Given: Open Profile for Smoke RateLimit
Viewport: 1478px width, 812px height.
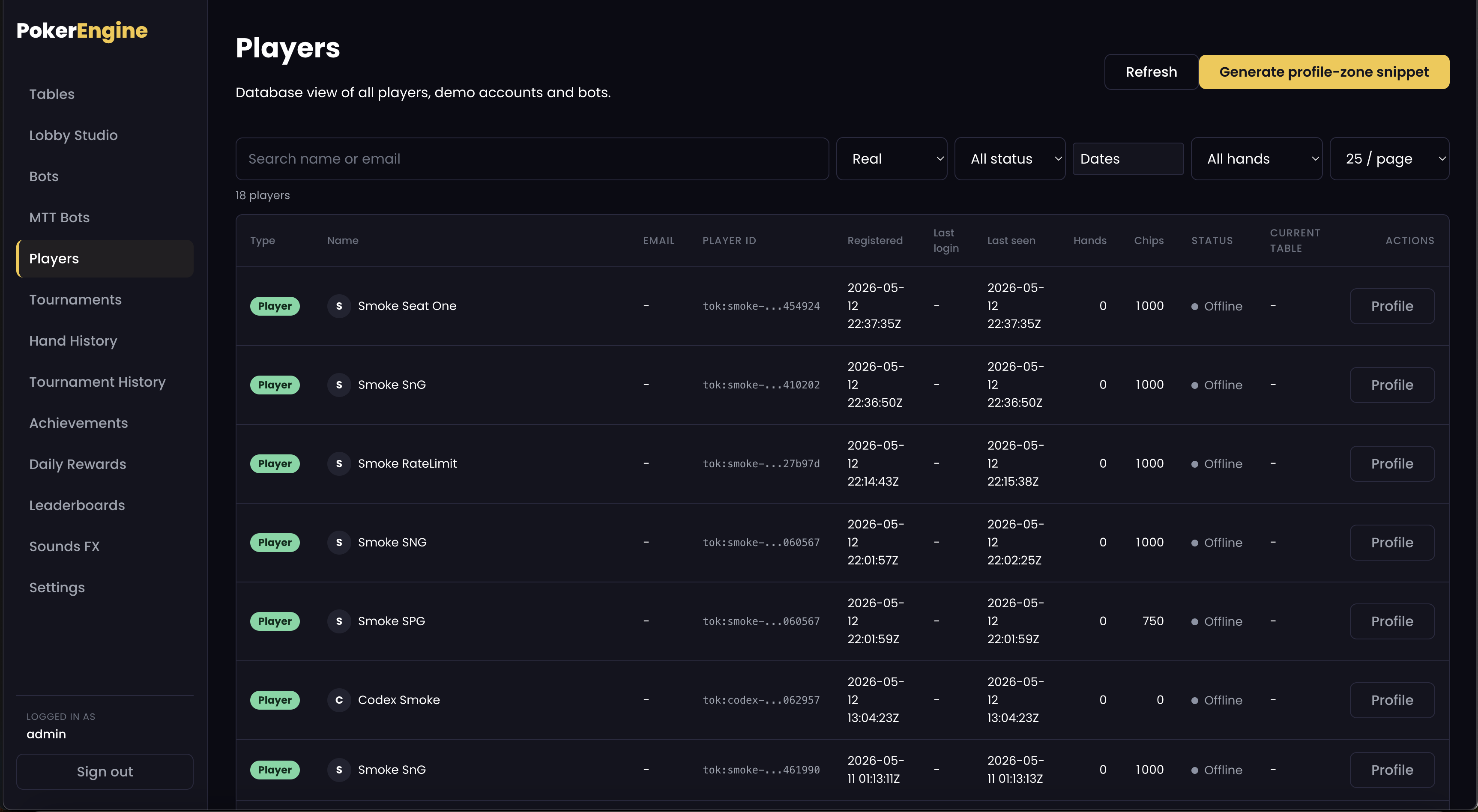Looking at the screenshot, I should tap(1392, 464).
